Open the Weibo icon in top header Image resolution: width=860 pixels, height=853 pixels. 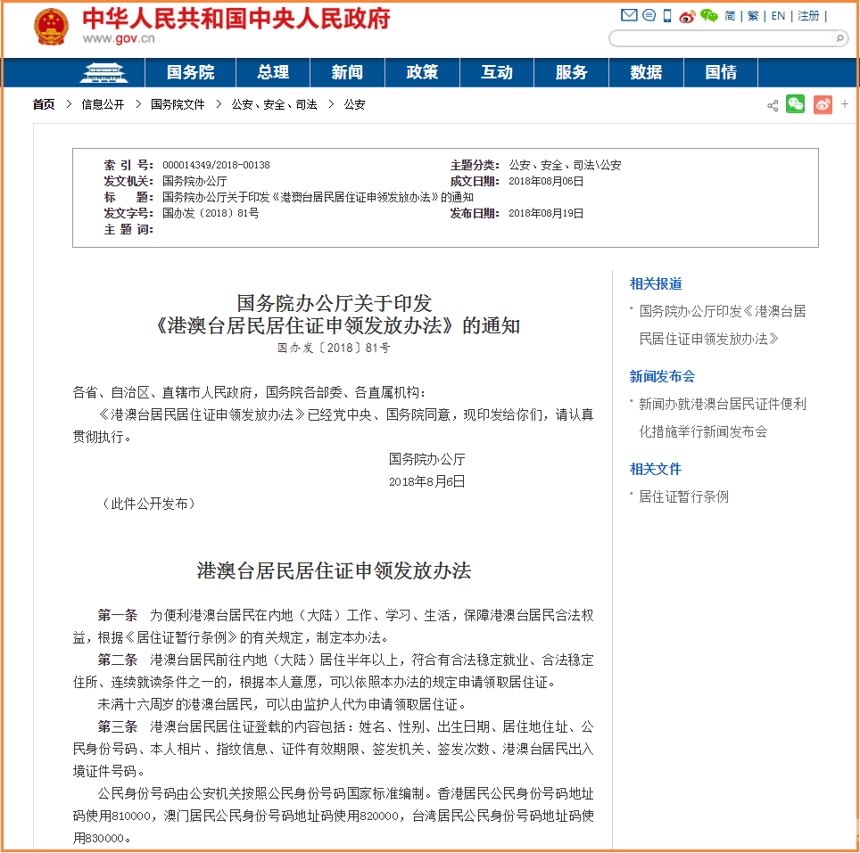click(x=687, y=16)
